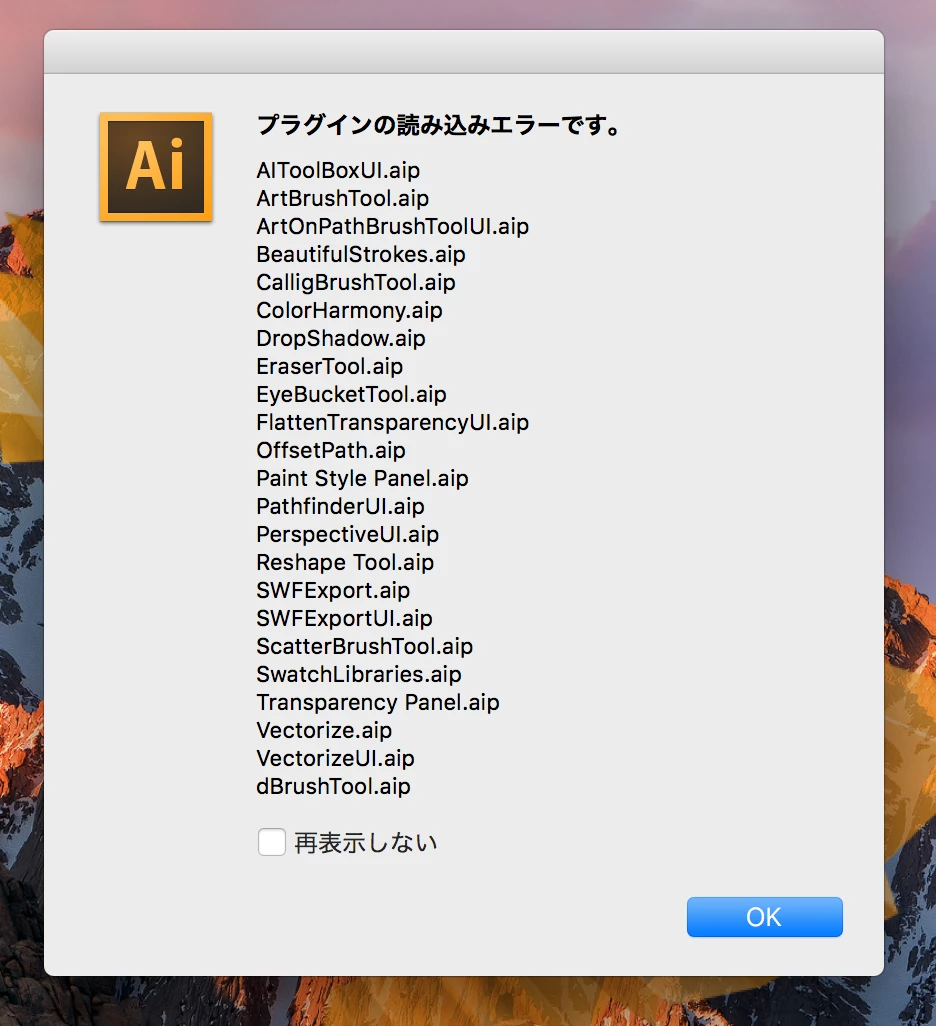Select the AIToolBoxUI.aip entry
The image size is (936, 1026).
tap(338, 171)
